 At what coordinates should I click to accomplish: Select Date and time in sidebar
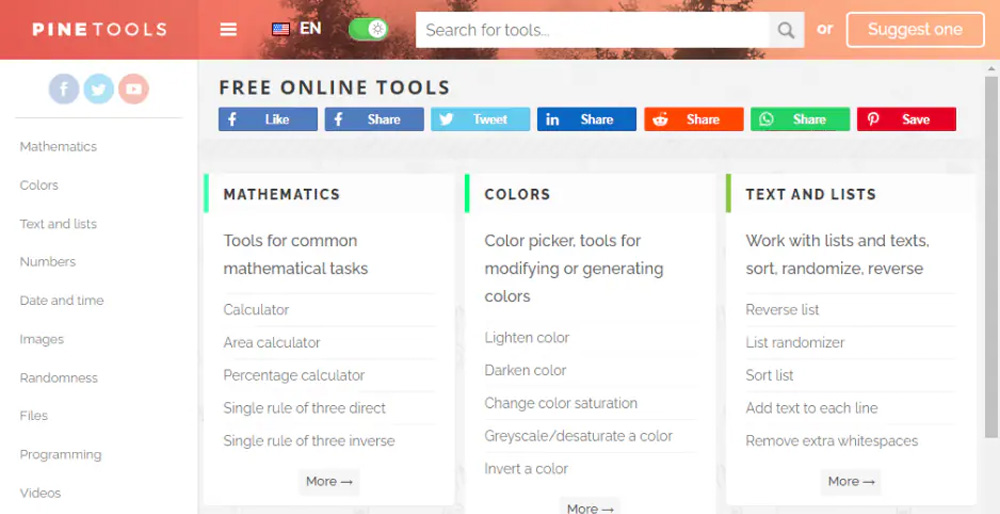point(61,300)
